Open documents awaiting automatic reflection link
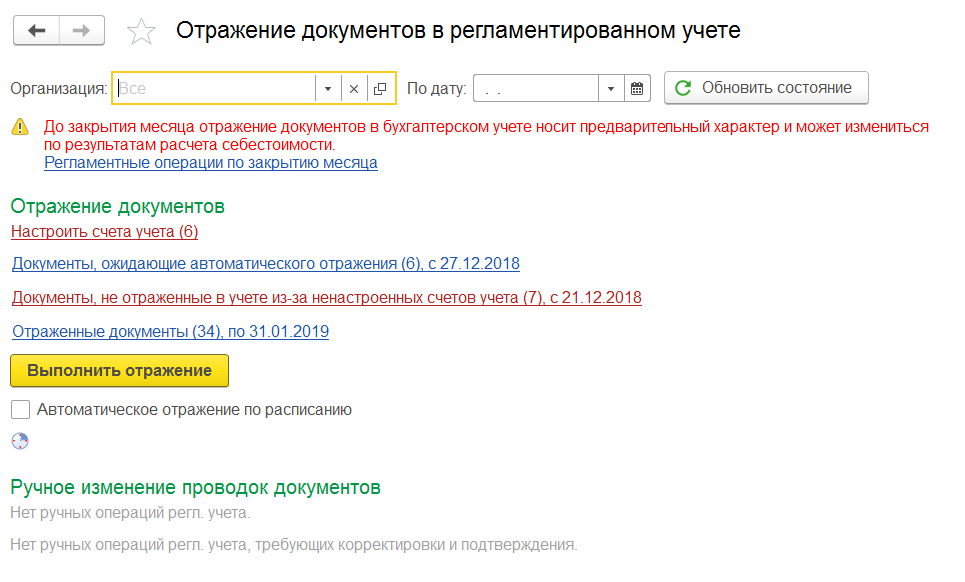Viewport: 965px width, 582px height. coord(266,264)
